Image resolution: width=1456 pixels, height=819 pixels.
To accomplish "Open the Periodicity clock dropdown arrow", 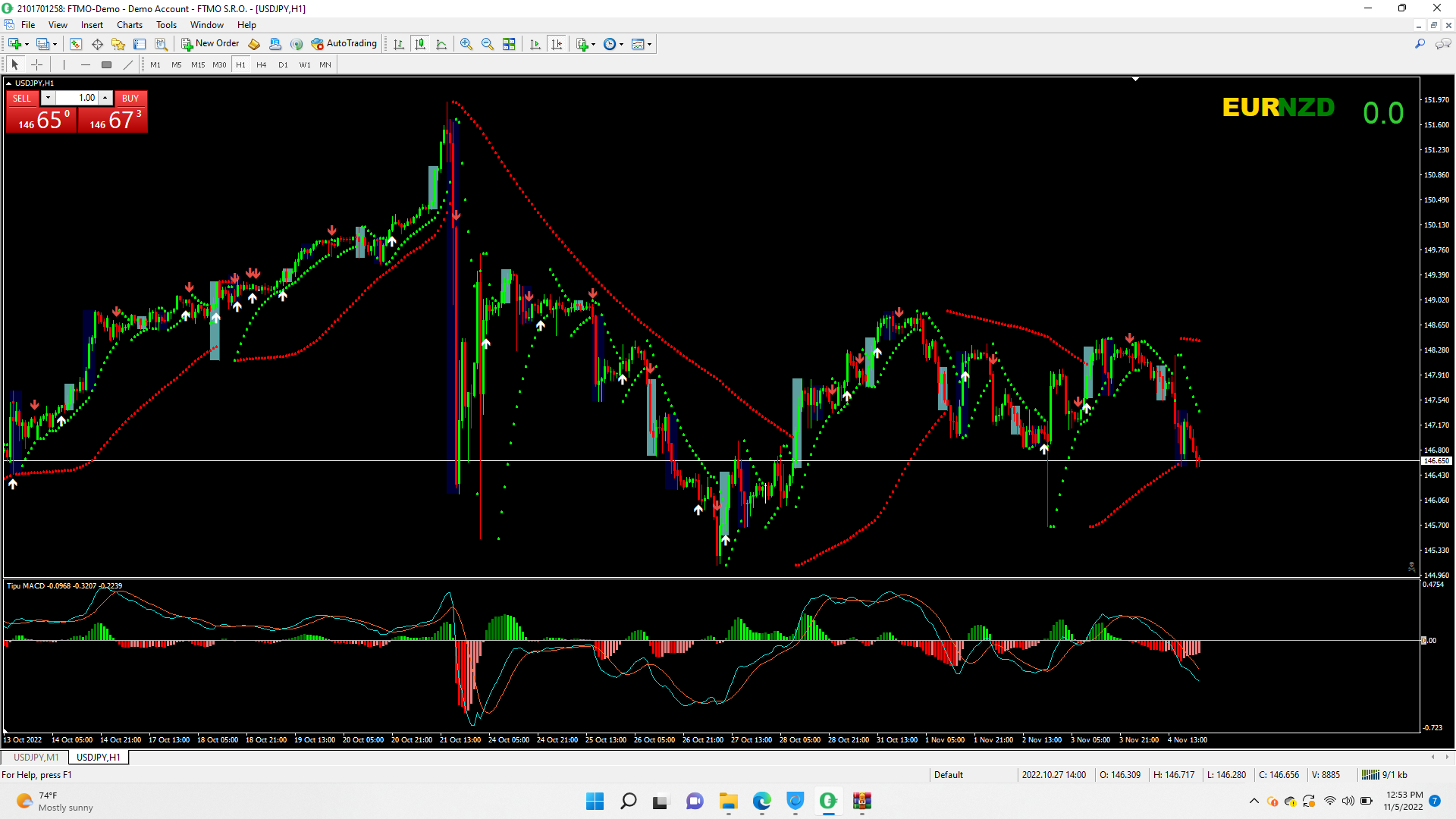I will click(x=622, y=44).
